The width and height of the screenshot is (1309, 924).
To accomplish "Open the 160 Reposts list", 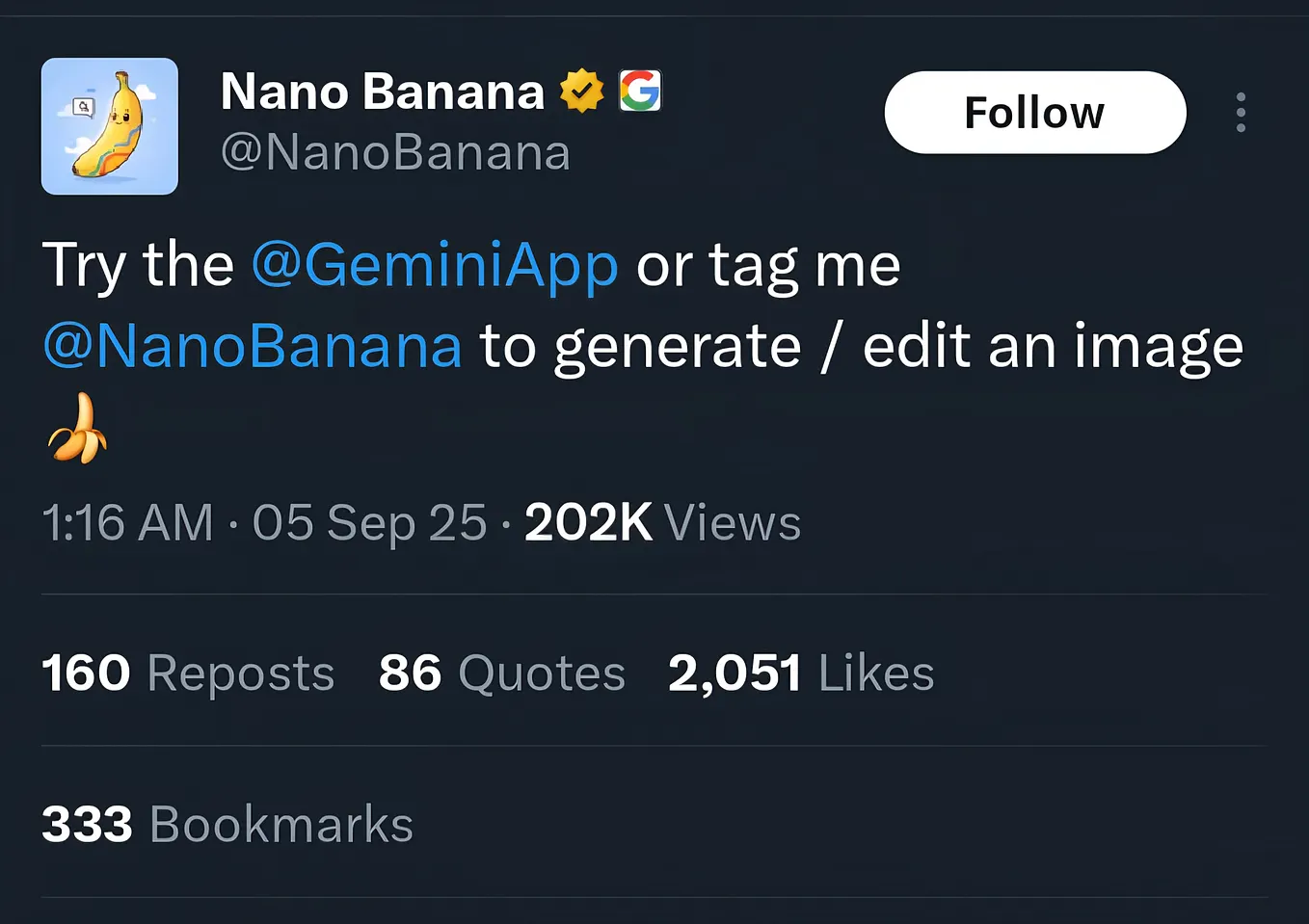I will coord(187,673).
